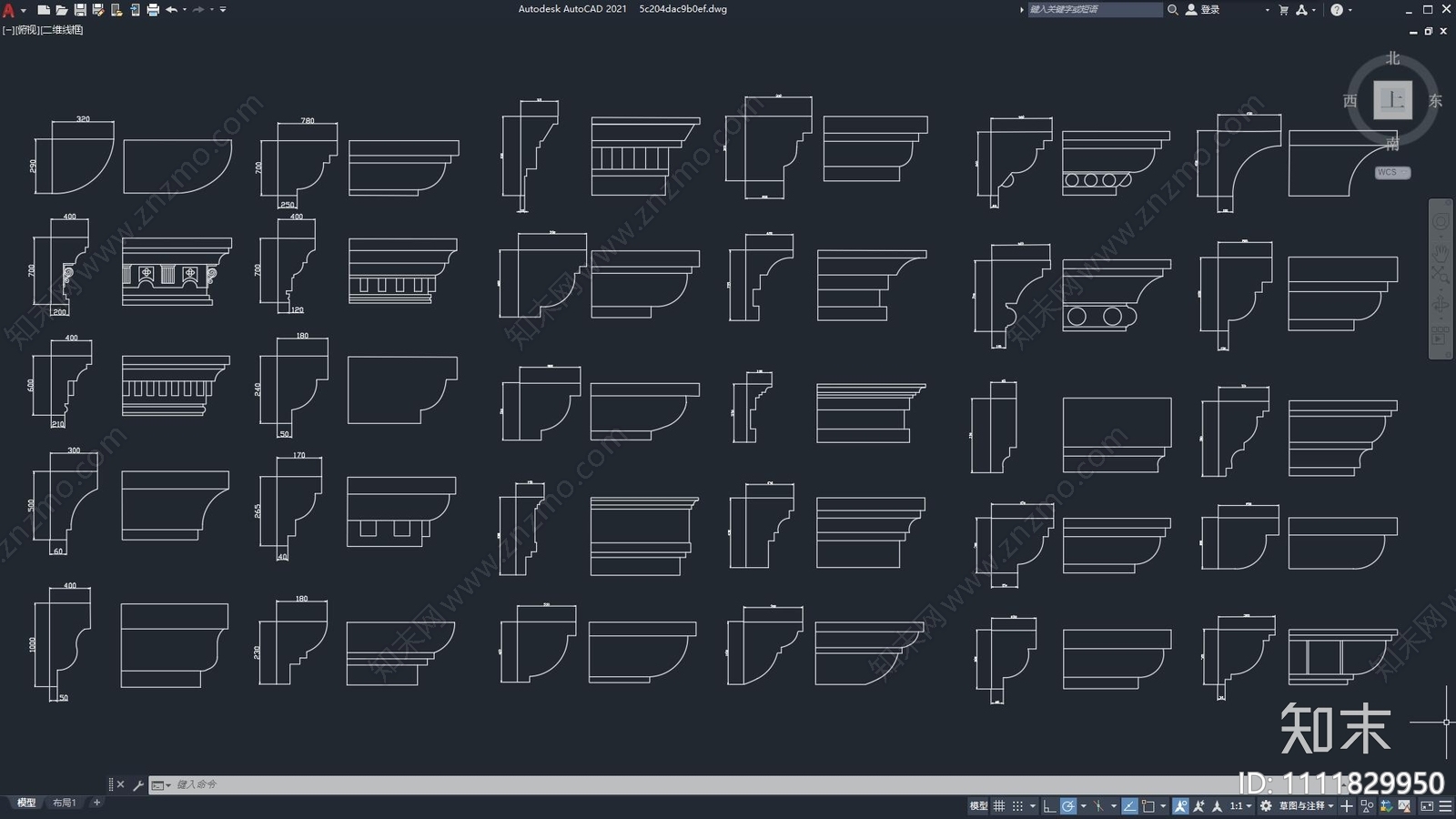This screenshot has height=819, width=1456.
Task: Toggle polar tracking in status bar
Action: [1068, 806]
